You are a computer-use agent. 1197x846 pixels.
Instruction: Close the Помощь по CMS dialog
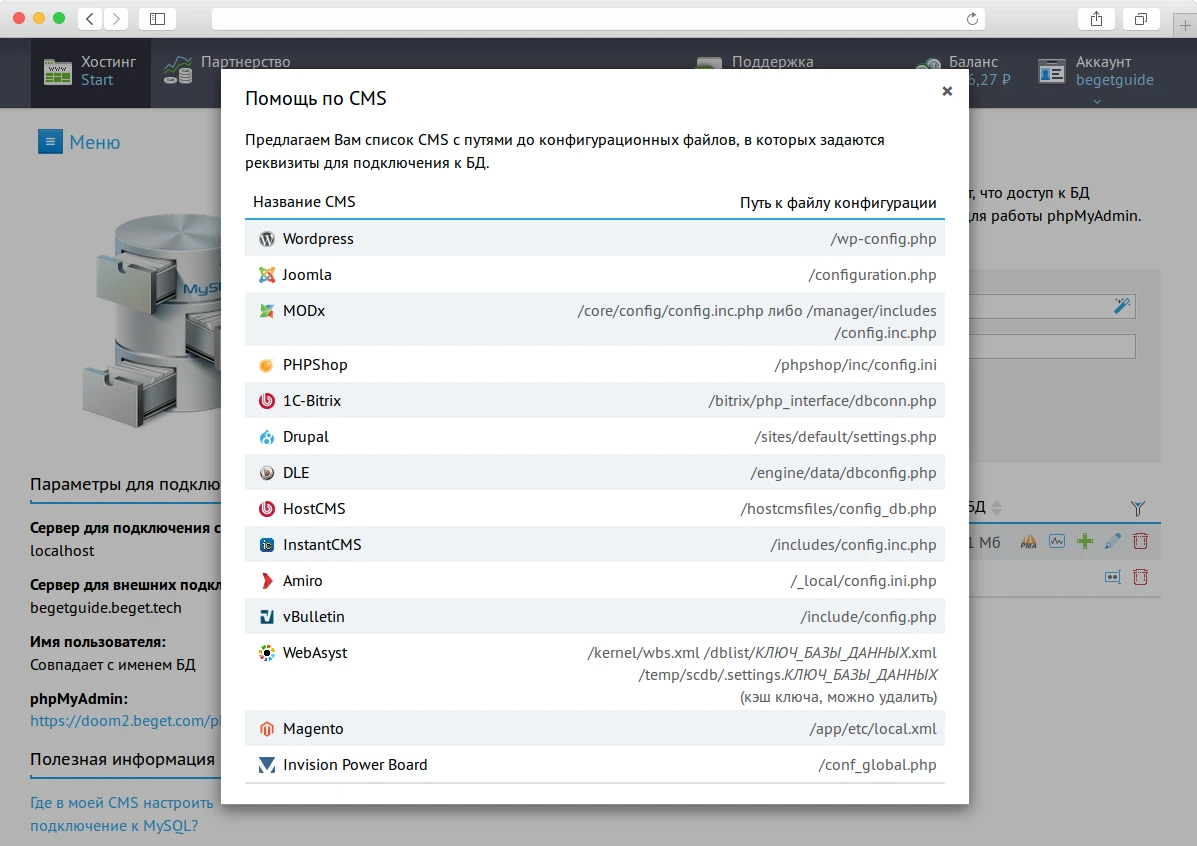(946, 90)
